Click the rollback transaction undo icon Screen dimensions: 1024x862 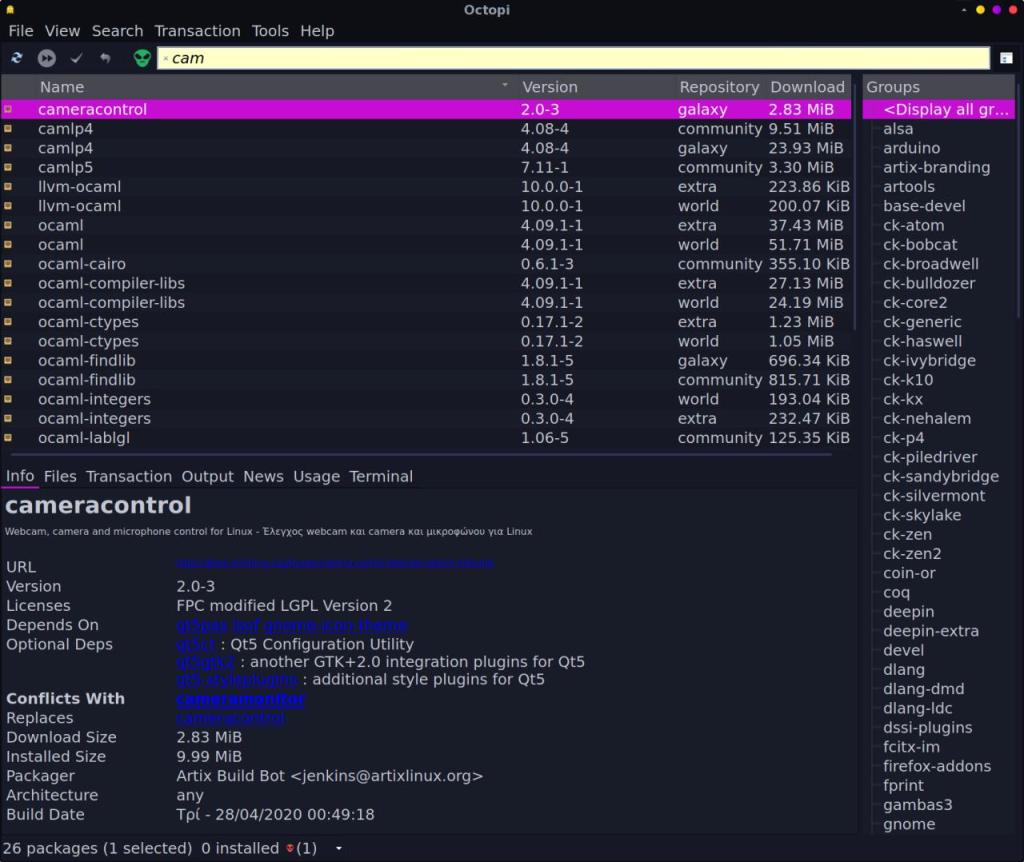click(105, 58)
